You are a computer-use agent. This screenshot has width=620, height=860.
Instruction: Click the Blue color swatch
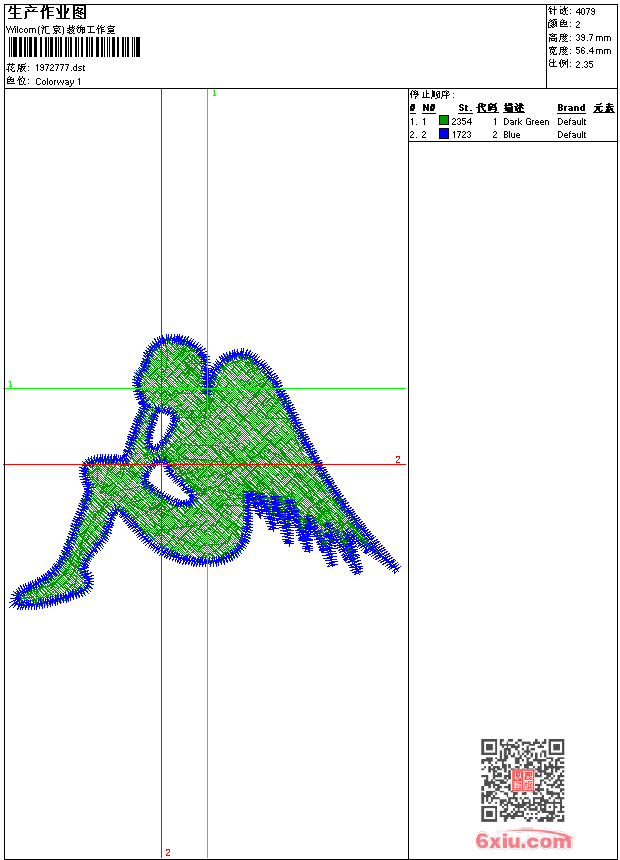pyautogui.click(x=444, y=134)
